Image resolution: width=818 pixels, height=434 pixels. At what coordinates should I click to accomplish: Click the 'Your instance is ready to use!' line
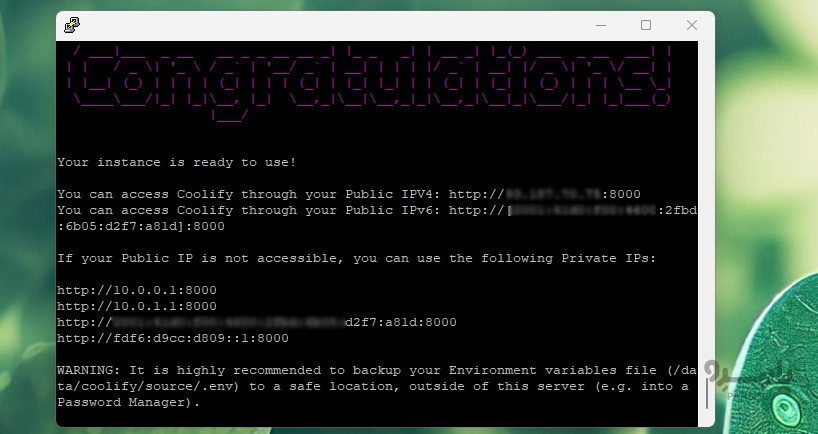[177, 162]
